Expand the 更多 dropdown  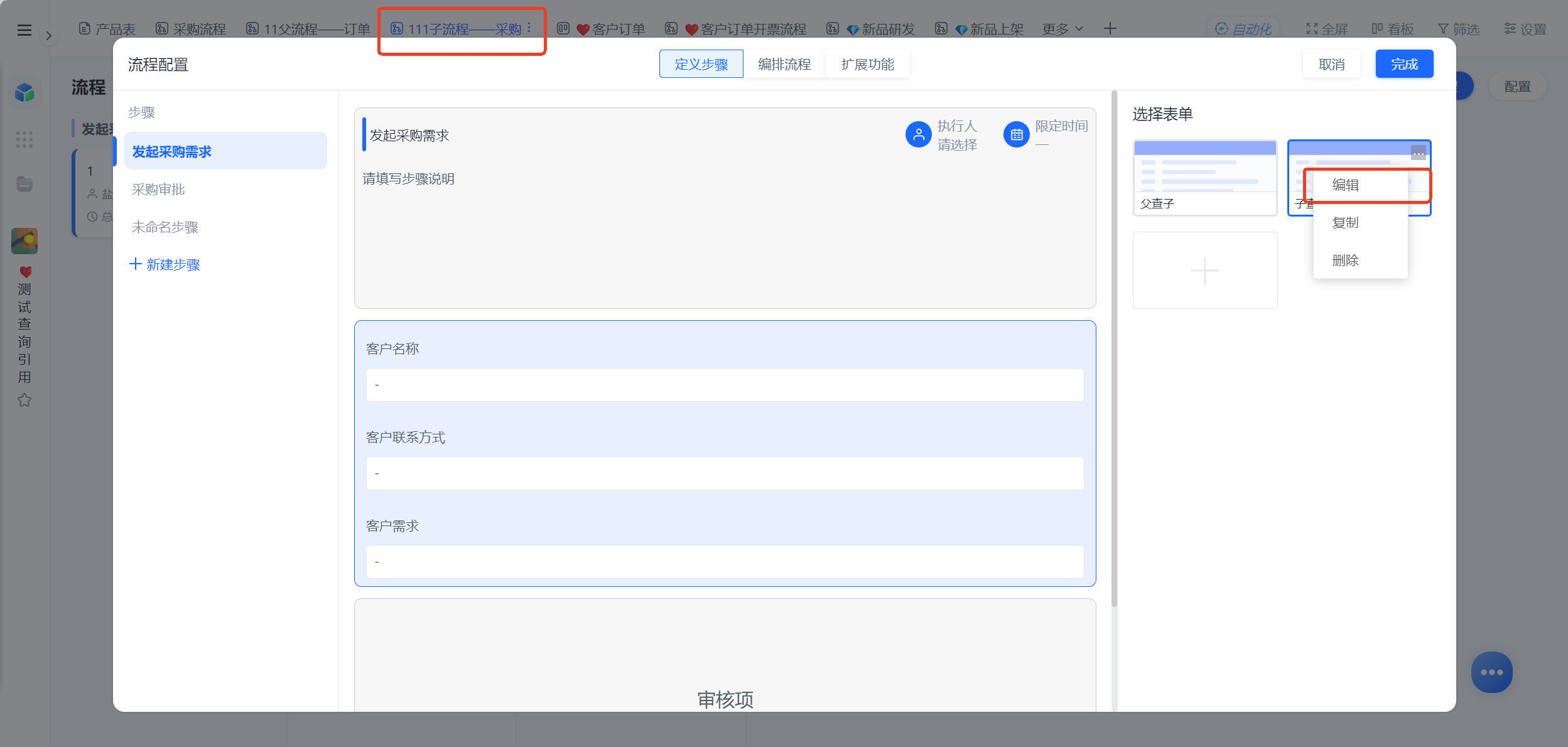pyautogui.click(x=1062, y=29)
